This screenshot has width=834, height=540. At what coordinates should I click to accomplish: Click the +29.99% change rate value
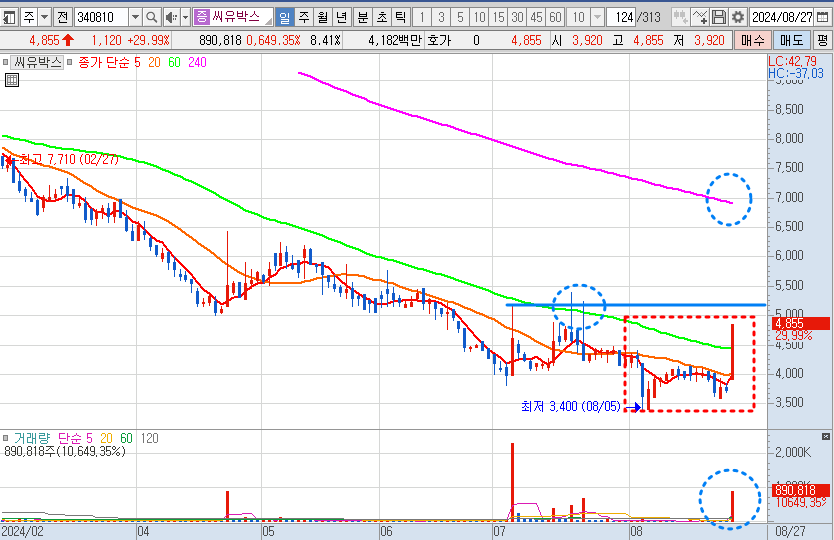click(148, 40)
